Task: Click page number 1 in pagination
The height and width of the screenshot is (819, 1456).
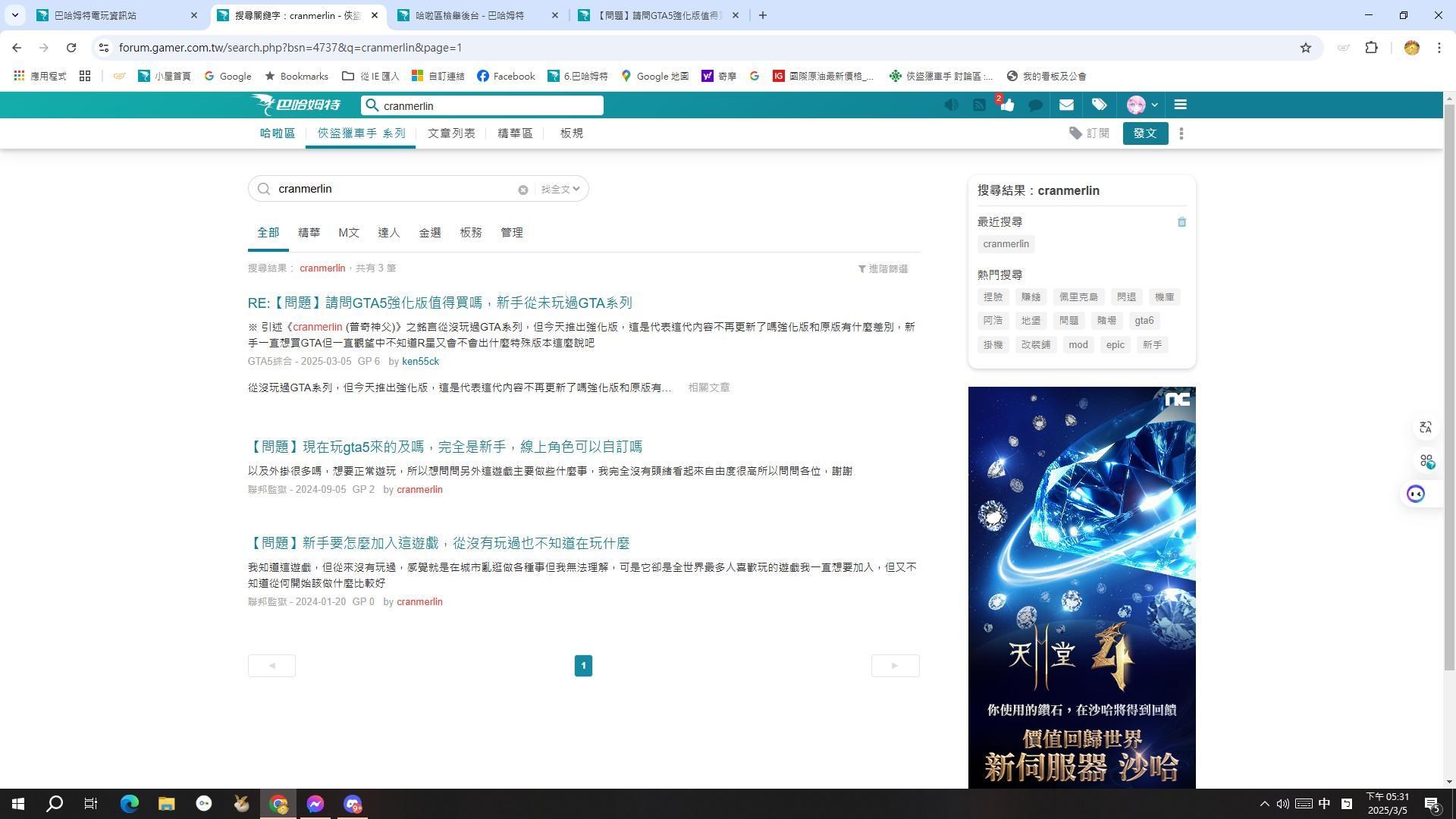Action: (583, 666)
